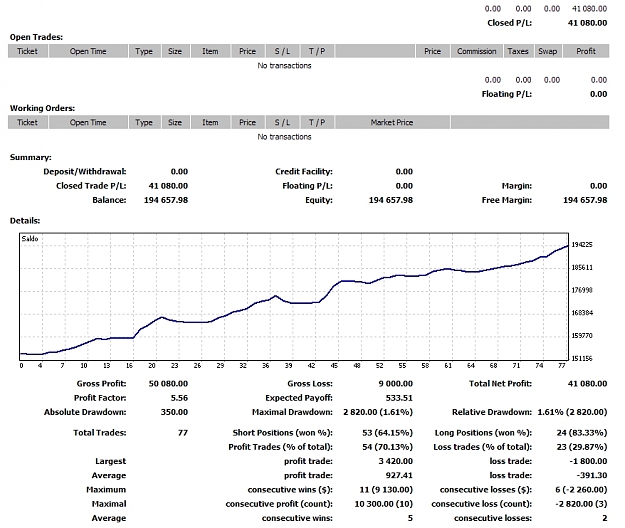Click the Gross Loss value 9 000.00
Viewport: 625px width, 528px height.
(395, 384)
